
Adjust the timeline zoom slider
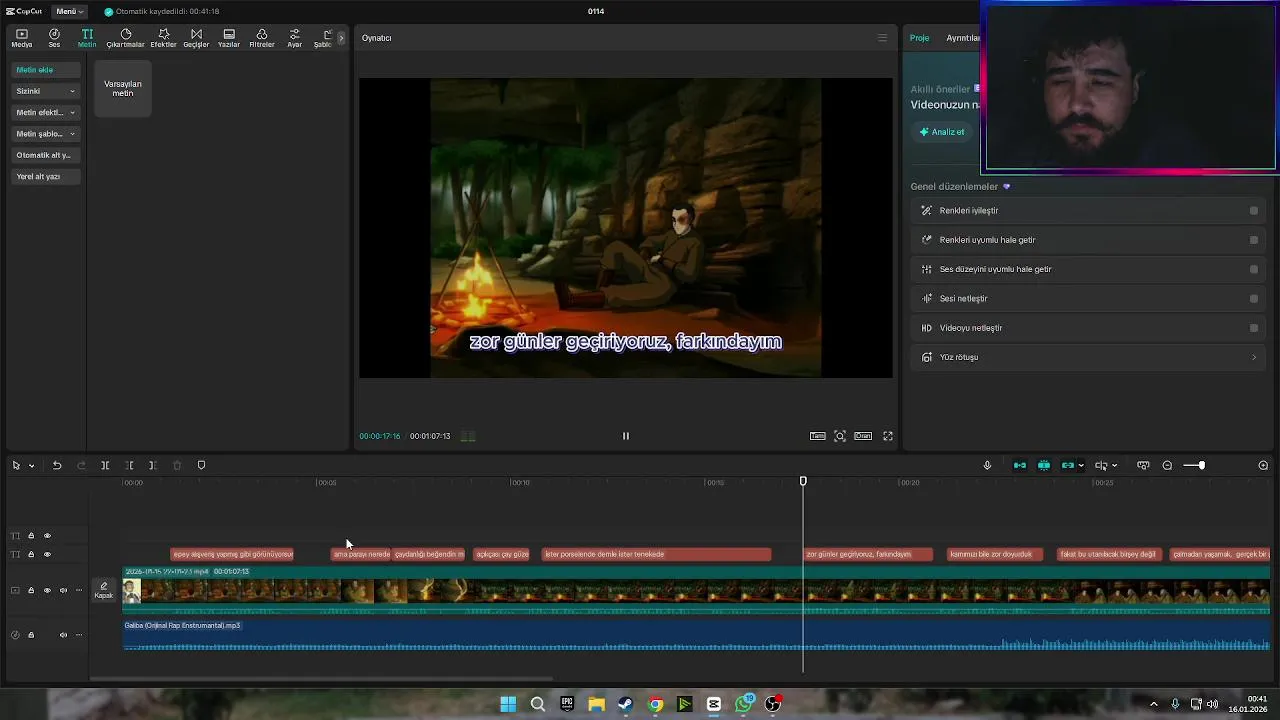tap(1201, 465)
